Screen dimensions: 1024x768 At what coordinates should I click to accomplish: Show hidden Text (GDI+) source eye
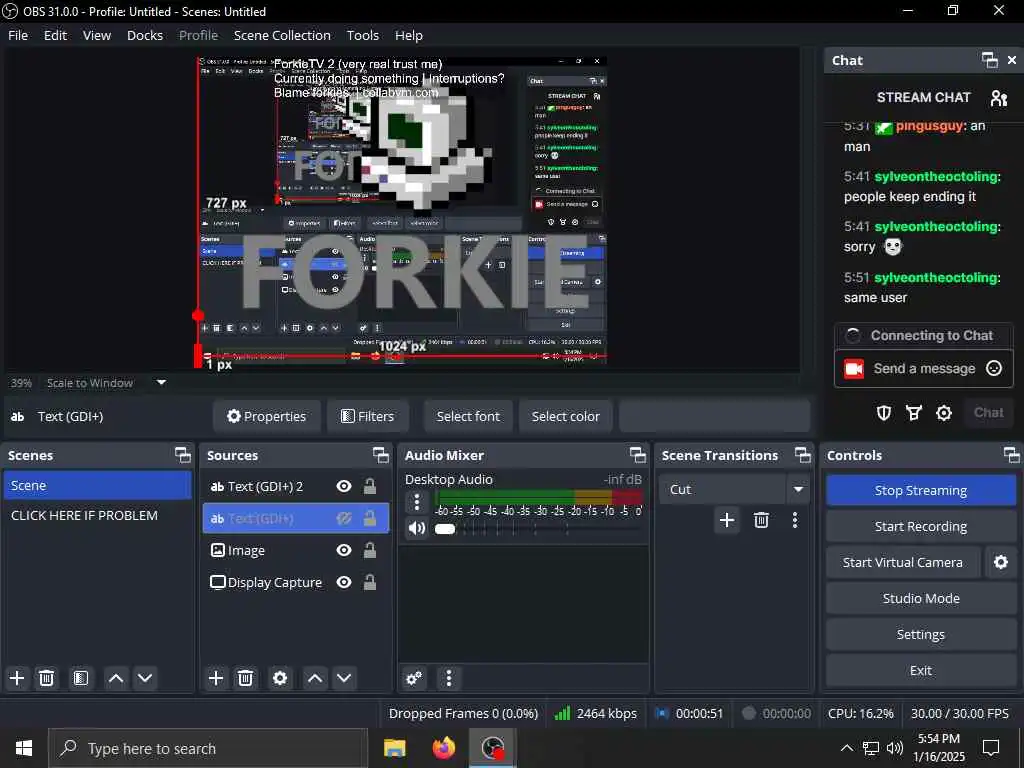point(344,519)
